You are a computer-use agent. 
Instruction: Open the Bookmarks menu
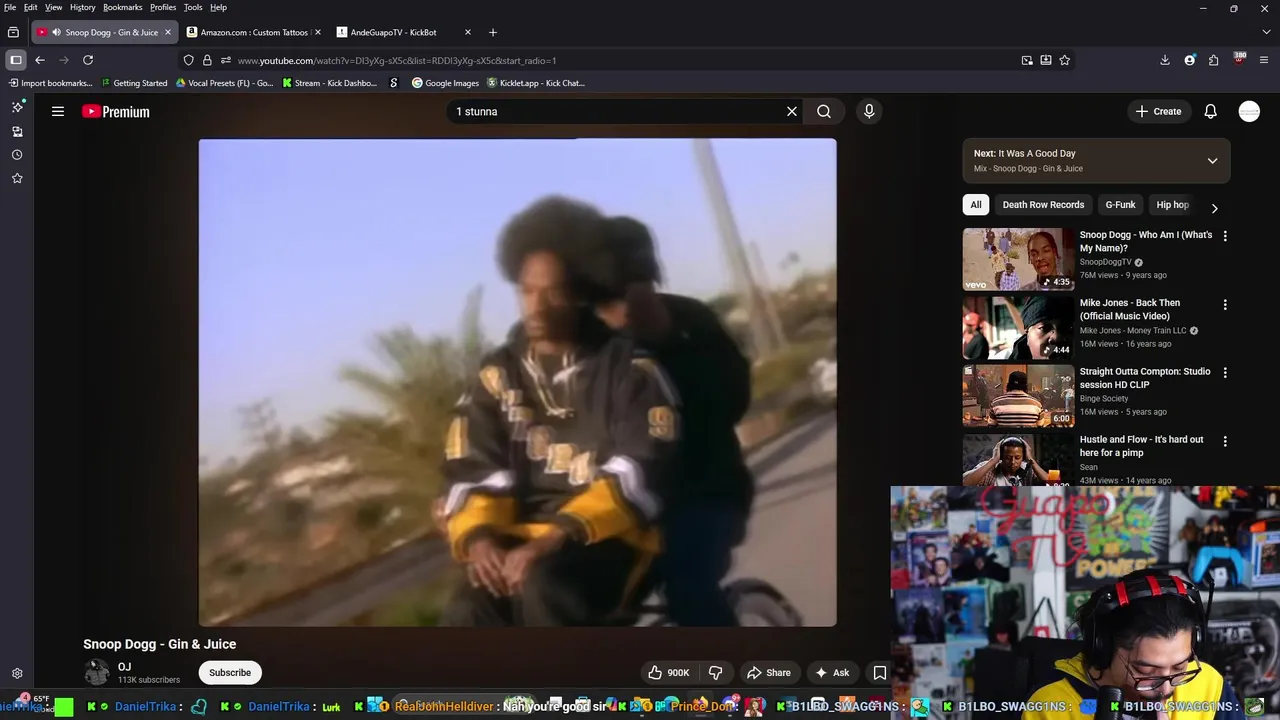[x=123, y=7]
